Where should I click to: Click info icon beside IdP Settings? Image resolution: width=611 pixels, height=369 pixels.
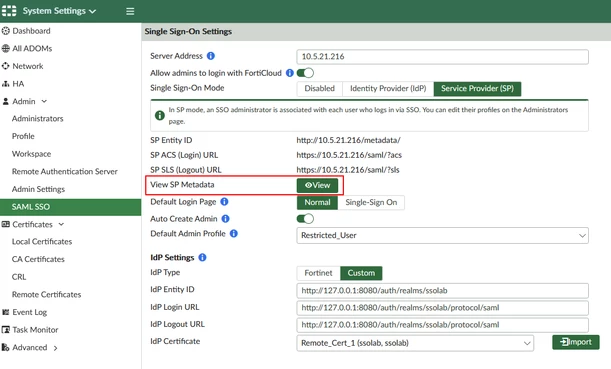[202, 257]
